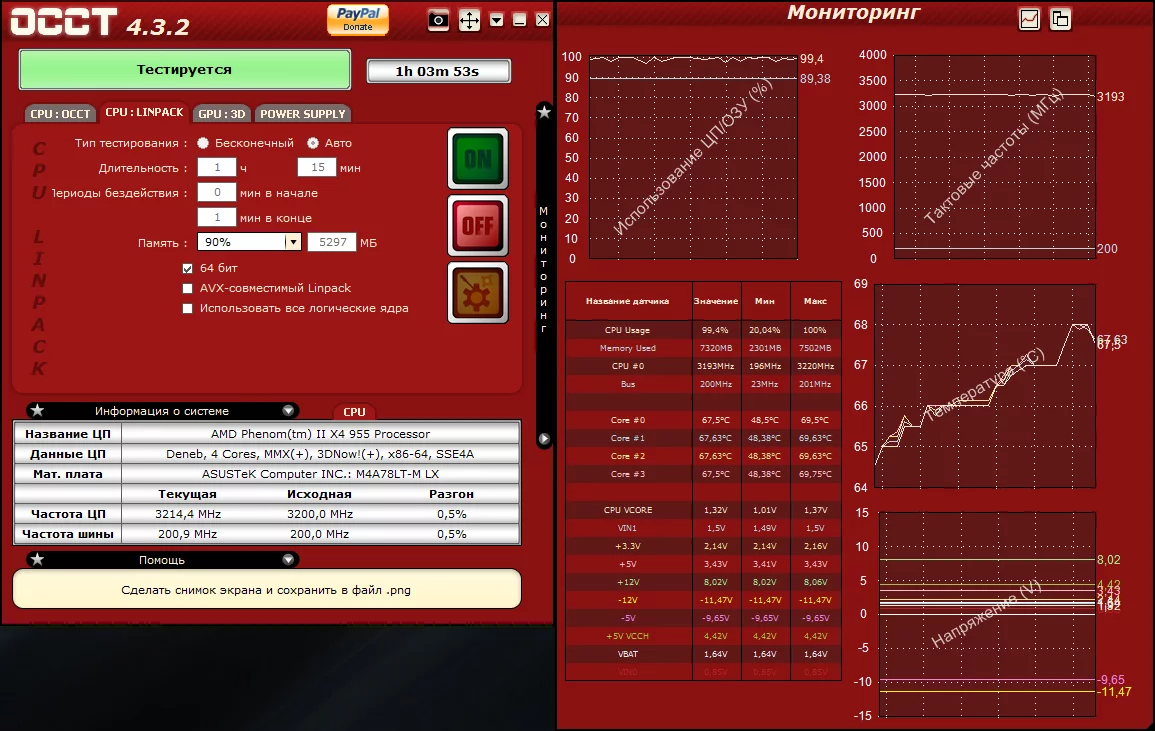Click the green ON start button
The image size is (1155, 731).
click(478, 158)
